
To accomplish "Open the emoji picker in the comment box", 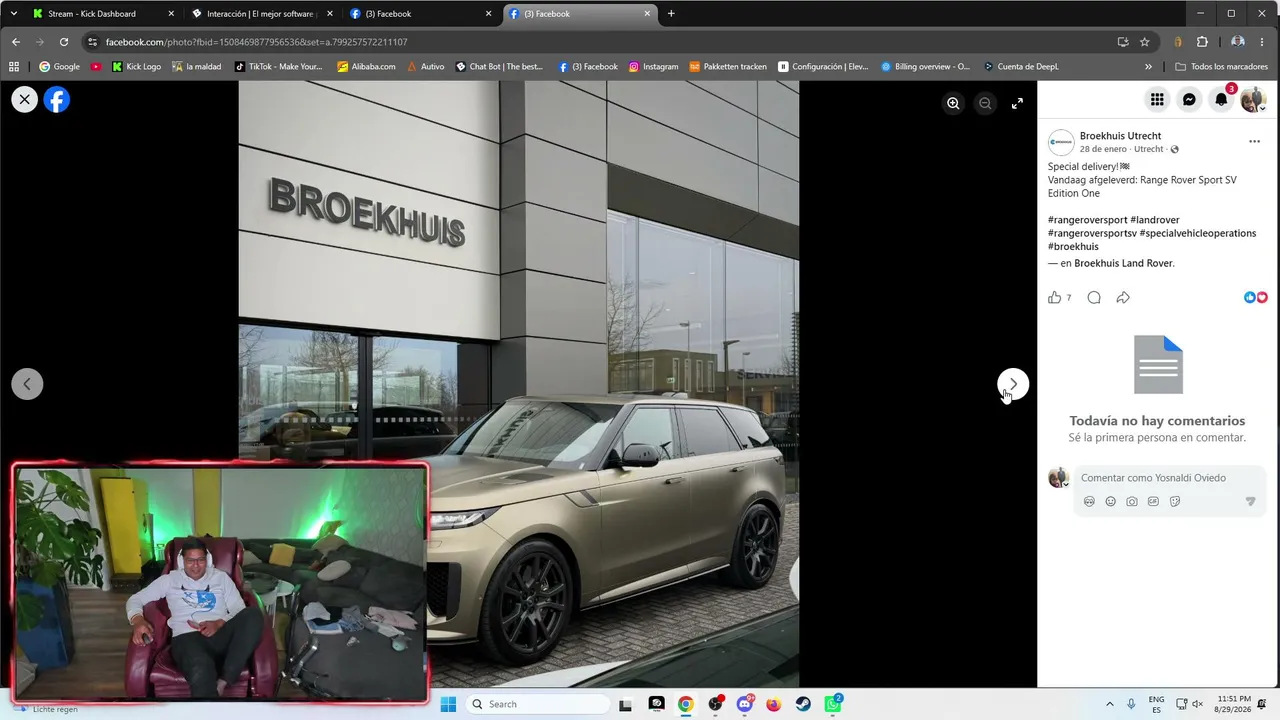I will point(1110,501).
